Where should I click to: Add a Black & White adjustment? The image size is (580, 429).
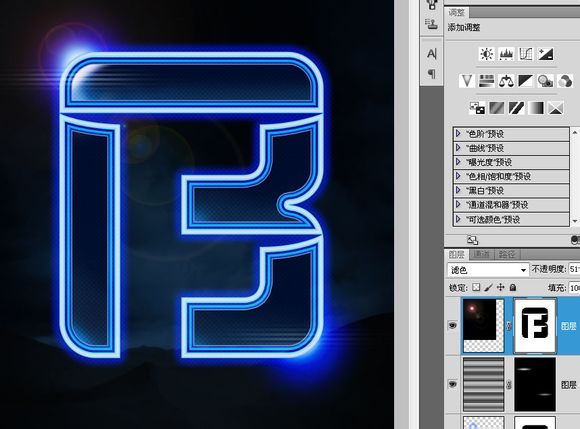(526, 81)
